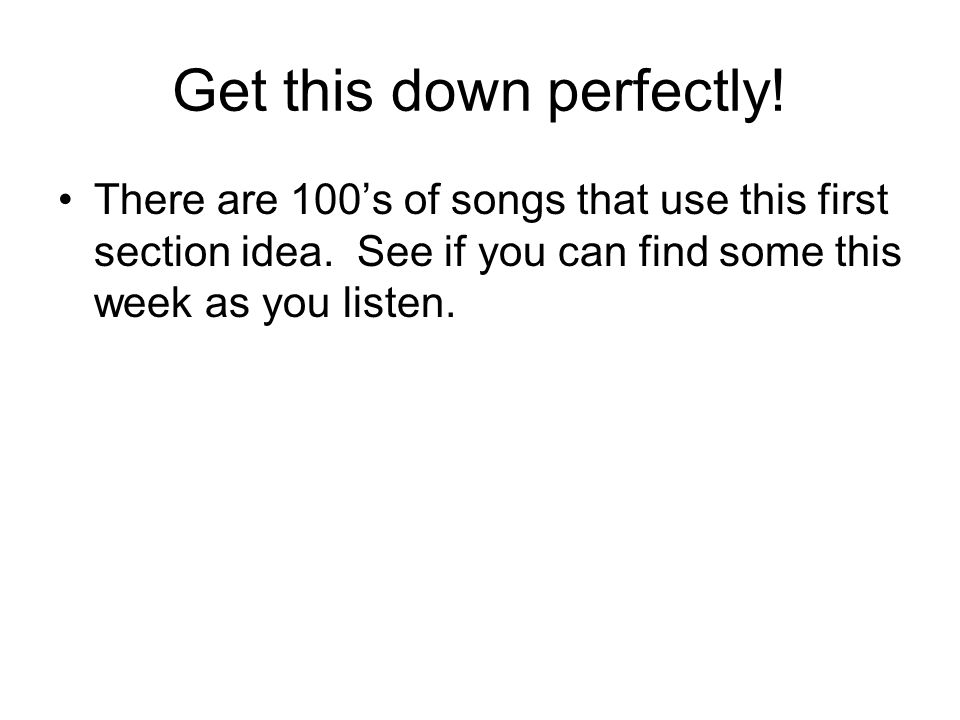Click the word "week" starting the last line
Screen dimensions: 960x720
(x=143, y=302)
